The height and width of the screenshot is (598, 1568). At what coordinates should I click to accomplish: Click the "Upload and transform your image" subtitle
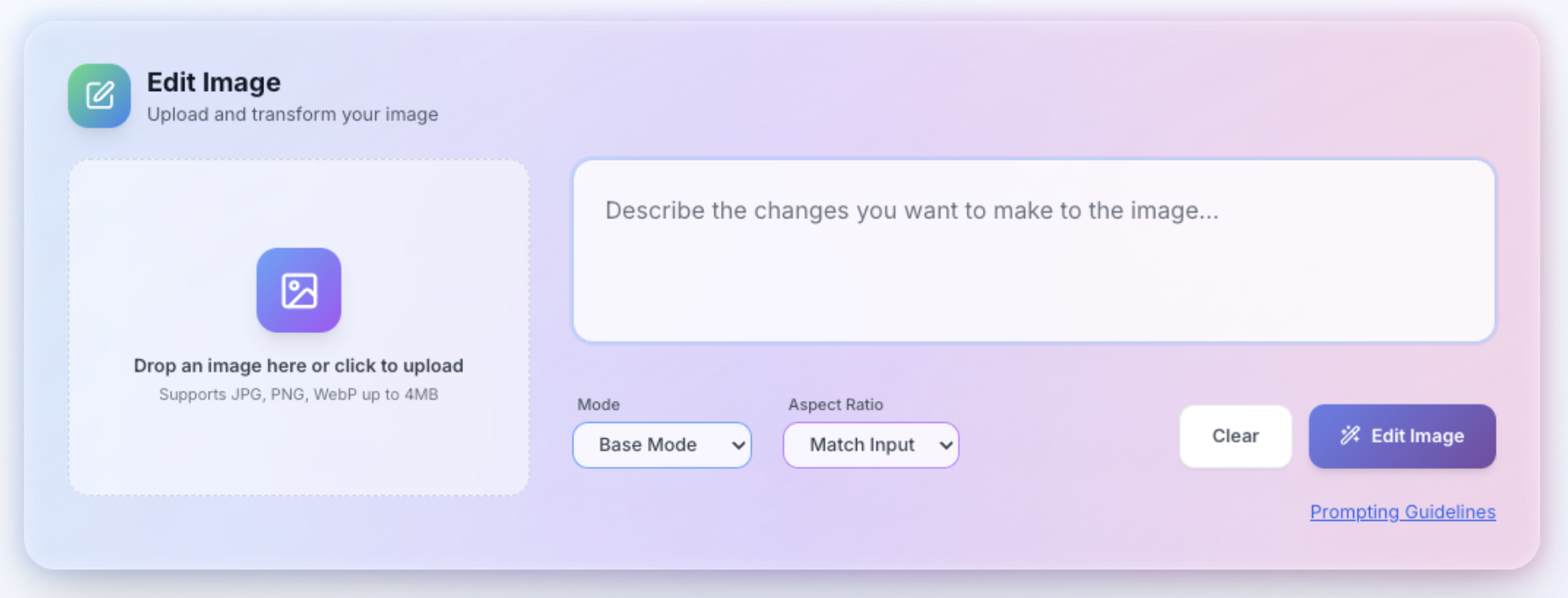[x=292, y=115]
